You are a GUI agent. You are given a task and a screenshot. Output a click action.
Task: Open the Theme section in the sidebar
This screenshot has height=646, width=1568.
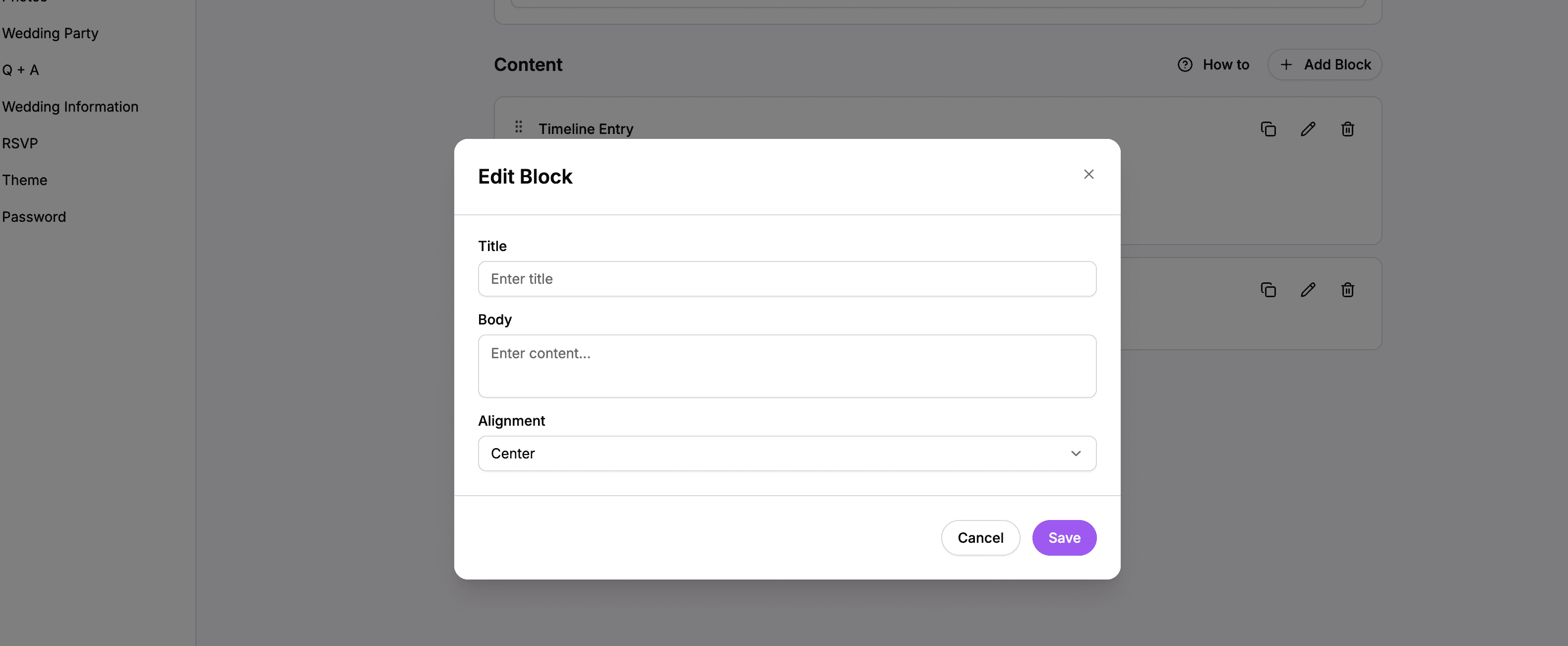[x=24, y=180]
